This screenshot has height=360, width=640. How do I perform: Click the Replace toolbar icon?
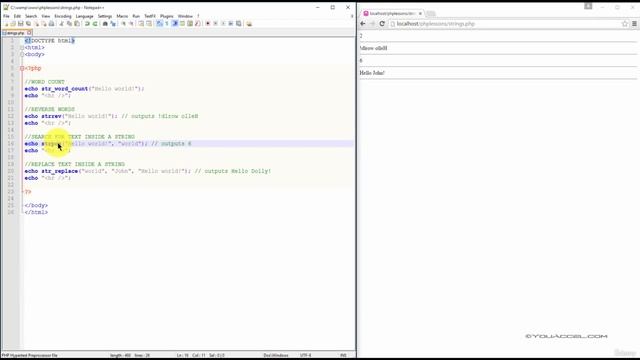point(113,24)
